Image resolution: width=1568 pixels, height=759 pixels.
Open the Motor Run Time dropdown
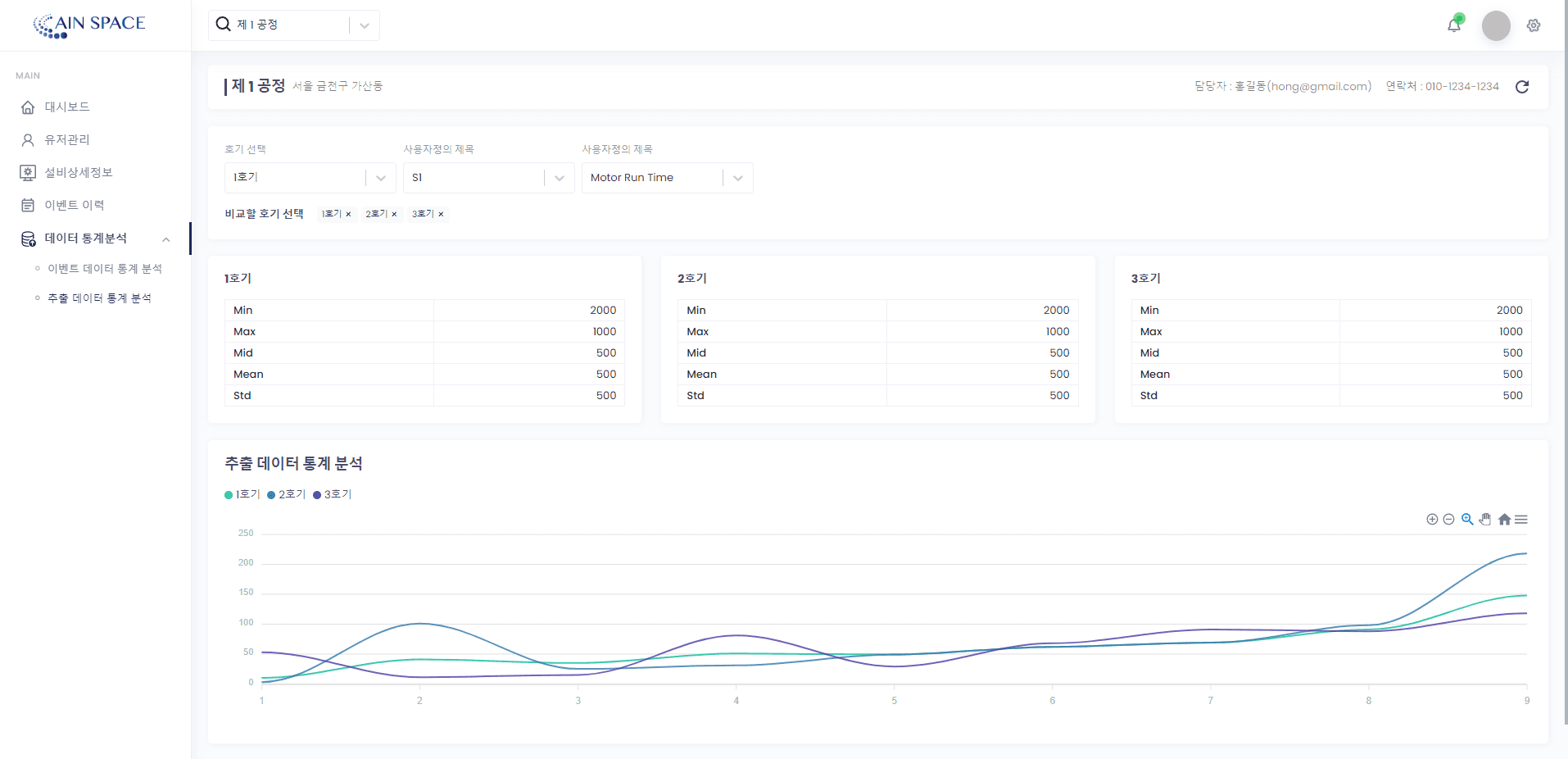pyautogui.click(x=667, y=177)
